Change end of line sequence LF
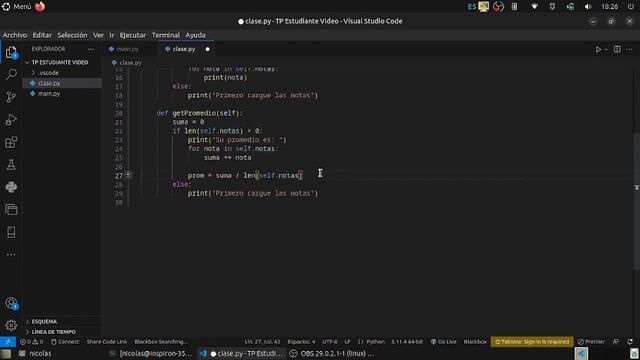Image resolution: width=640 pixels, height=360 pixels. click(x=347, y=342)
